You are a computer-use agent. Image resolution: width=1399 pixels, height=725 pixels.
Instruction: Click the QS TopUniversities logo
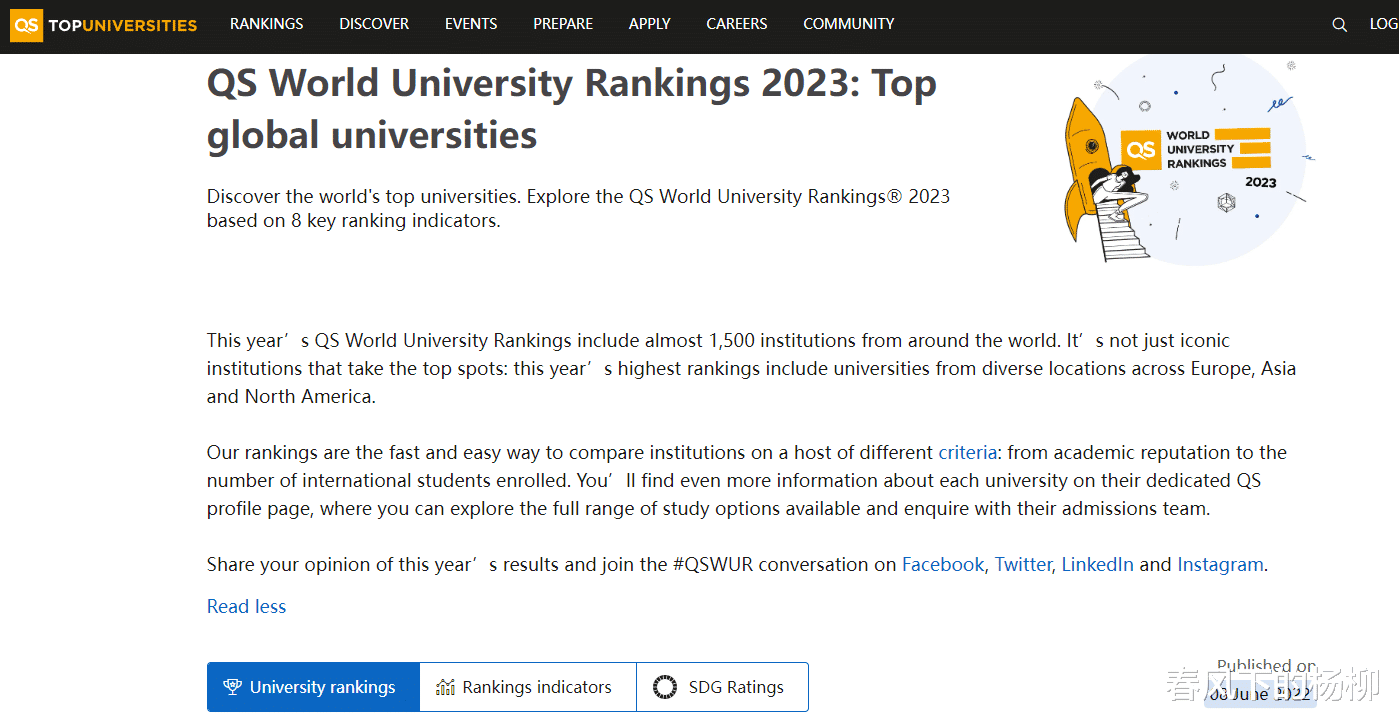(104, 25)
